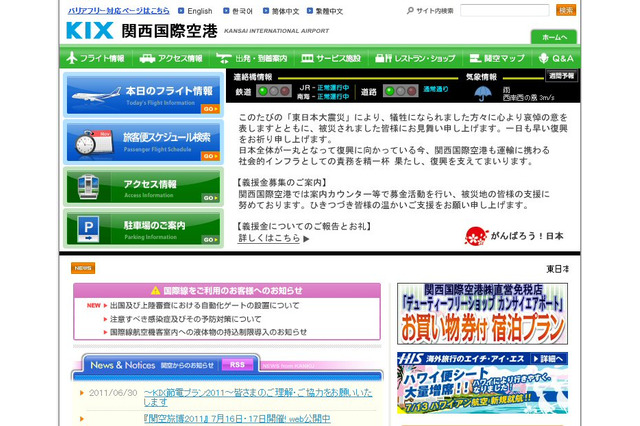Screen dimensions: 640x426
Task: Open the Q&A menu
Action: (556, 58)
